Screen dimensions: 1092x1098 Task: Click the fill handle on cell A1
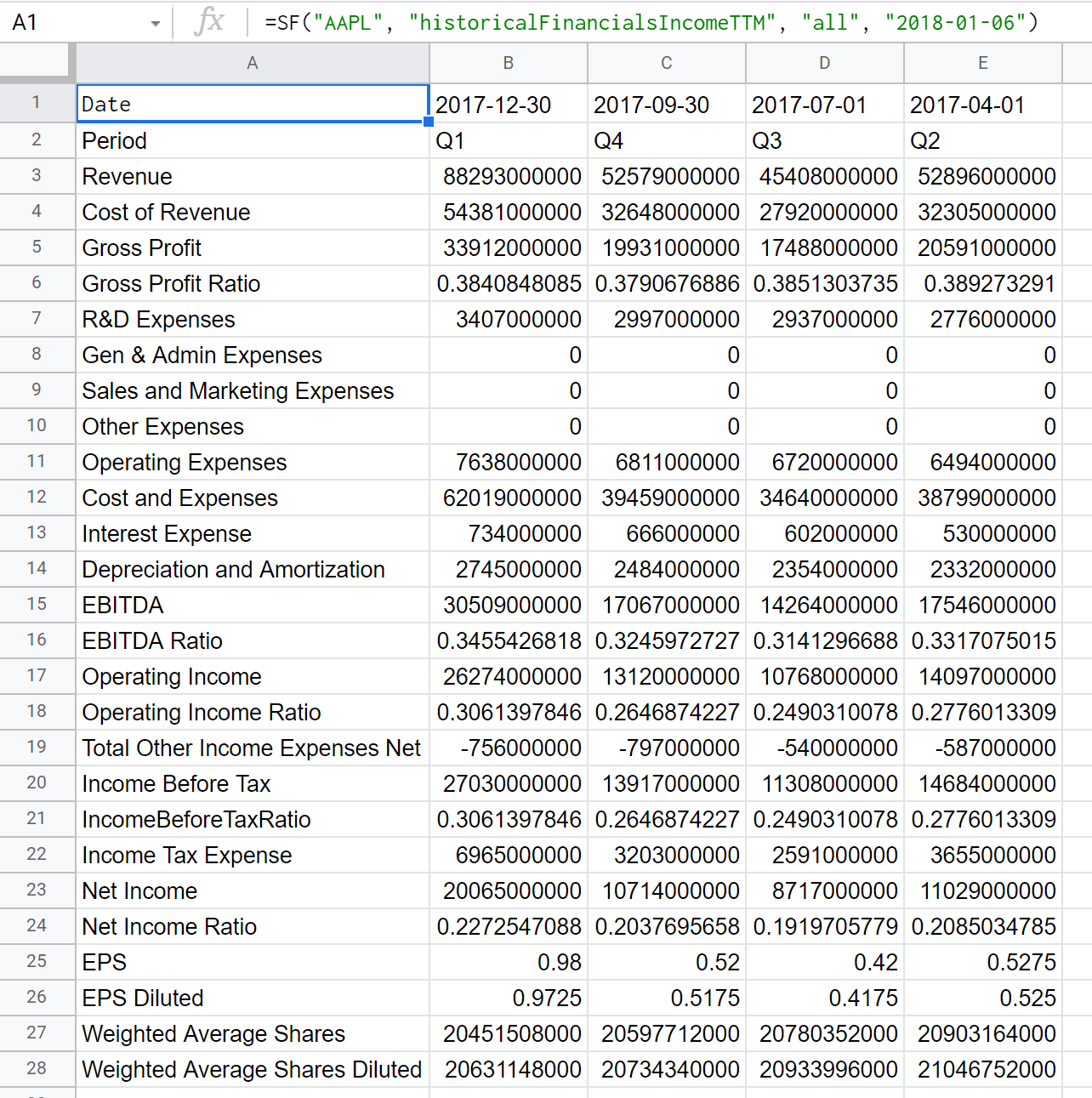point(429,122)
